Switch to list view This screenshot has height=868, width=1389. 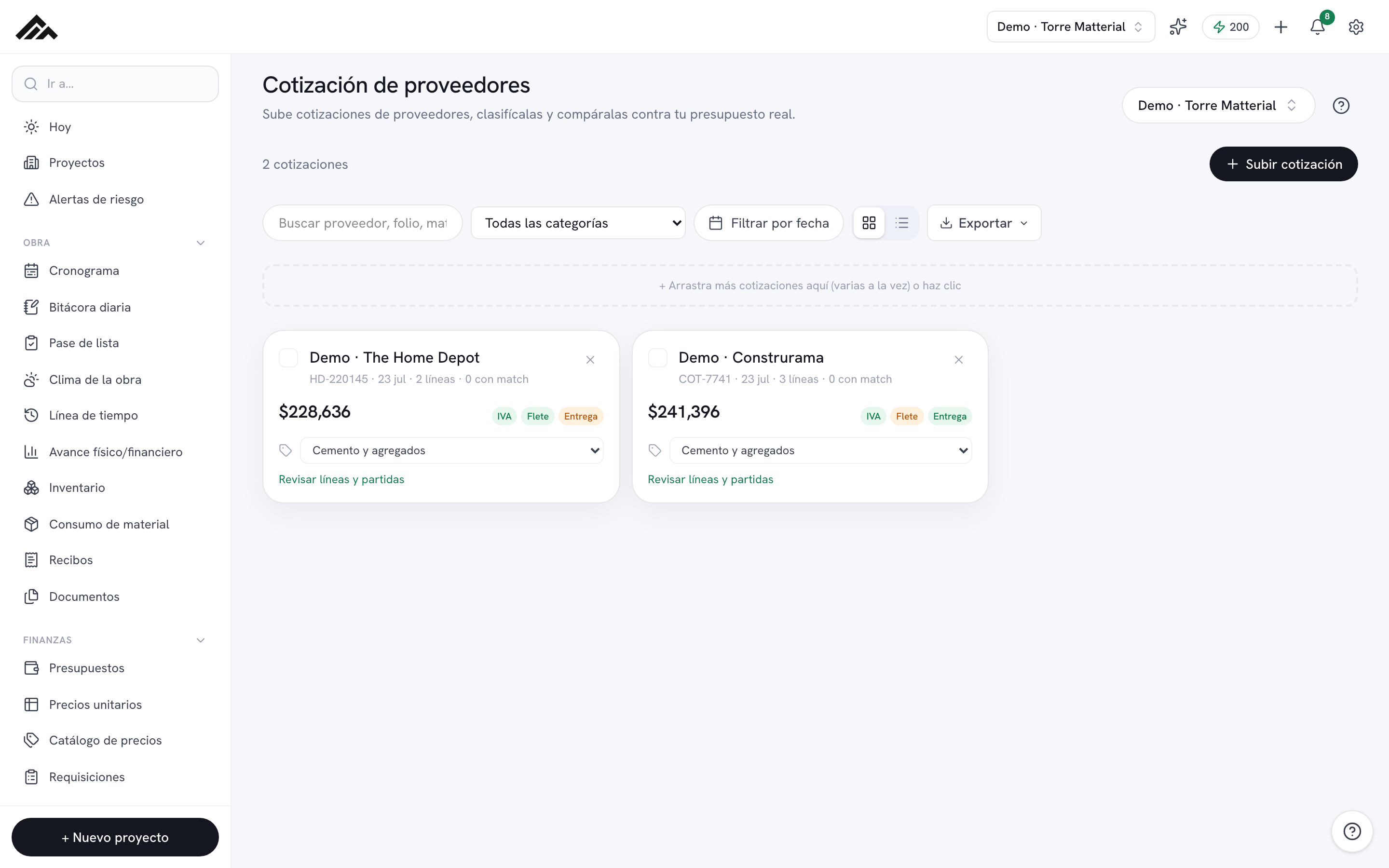click(x=902, y=223)
